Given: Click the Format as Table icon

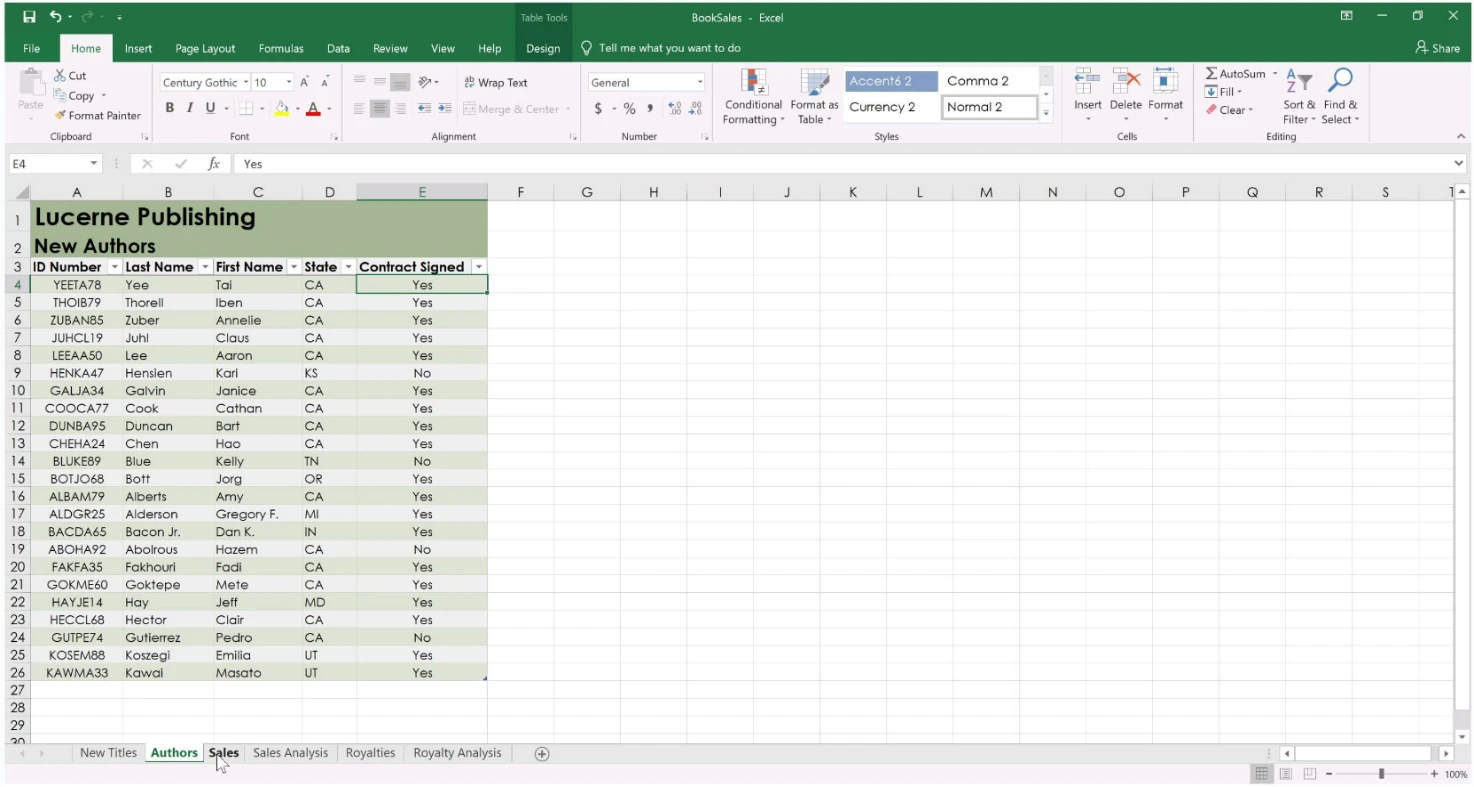Looking at the screenshot, I should [814, 97].
